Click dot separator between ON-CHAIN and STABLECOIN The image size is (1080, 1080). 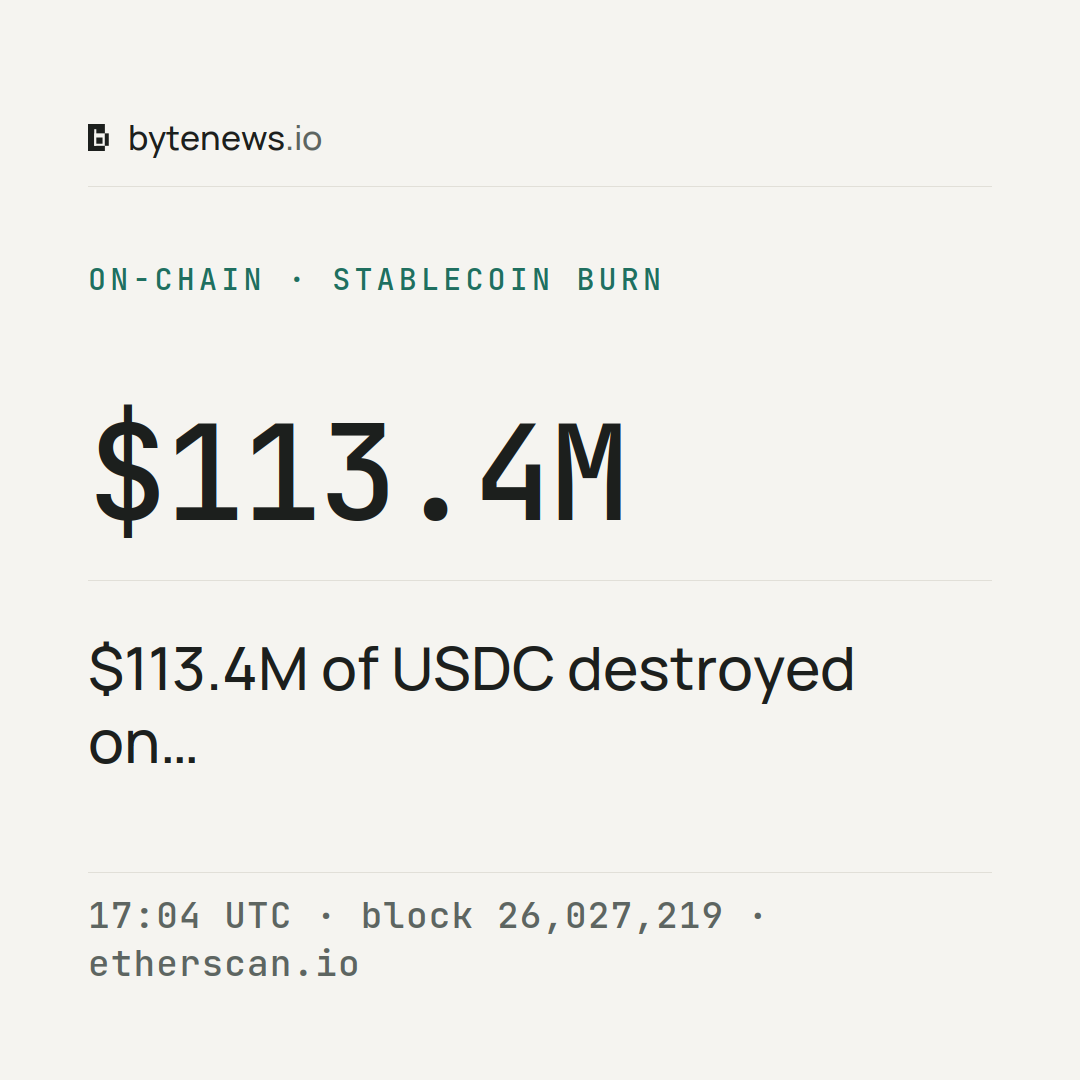[298, 280]
